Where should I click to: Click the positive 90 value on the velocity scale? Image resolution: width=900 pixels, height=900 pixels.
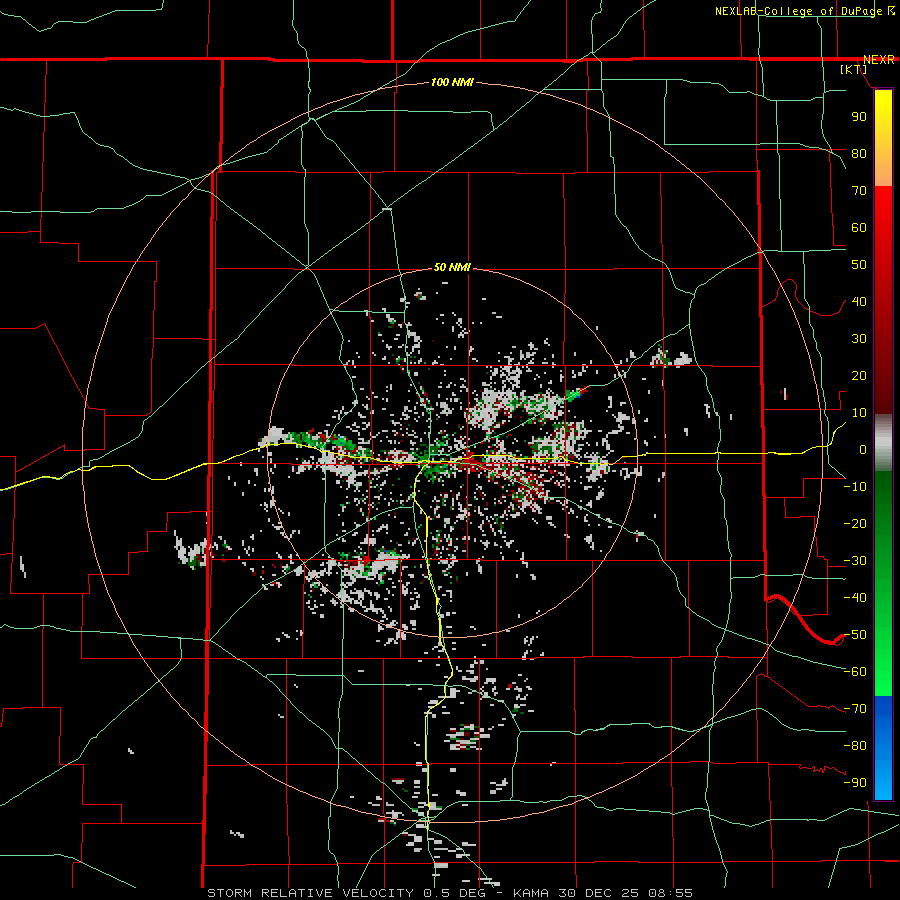tap(859, 117)
